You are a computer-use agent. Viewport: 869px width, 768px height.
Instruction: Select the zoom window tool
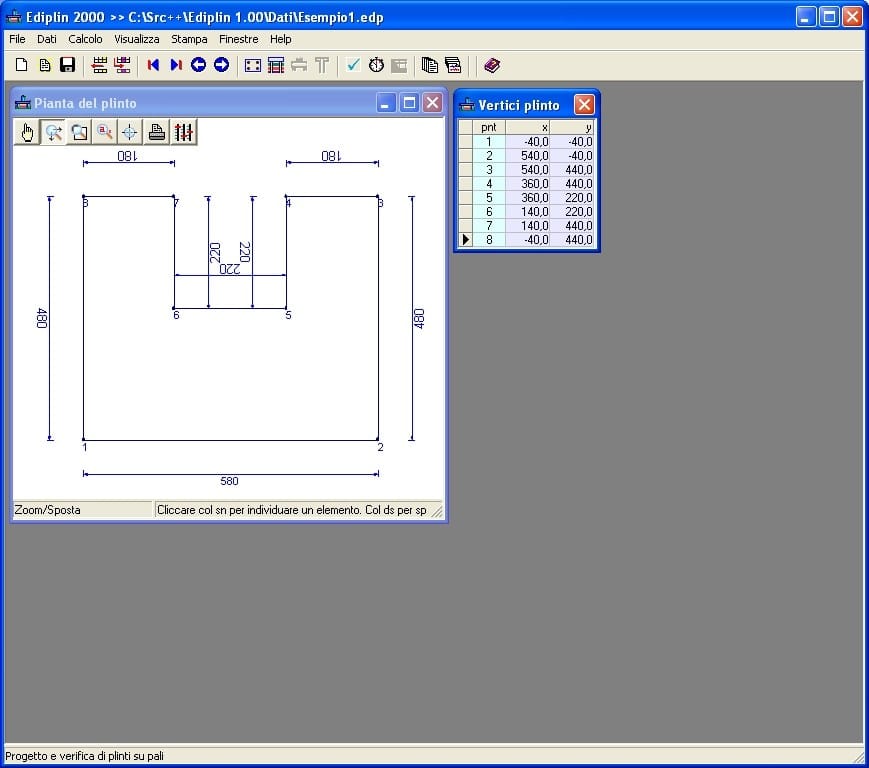(79, 132)
